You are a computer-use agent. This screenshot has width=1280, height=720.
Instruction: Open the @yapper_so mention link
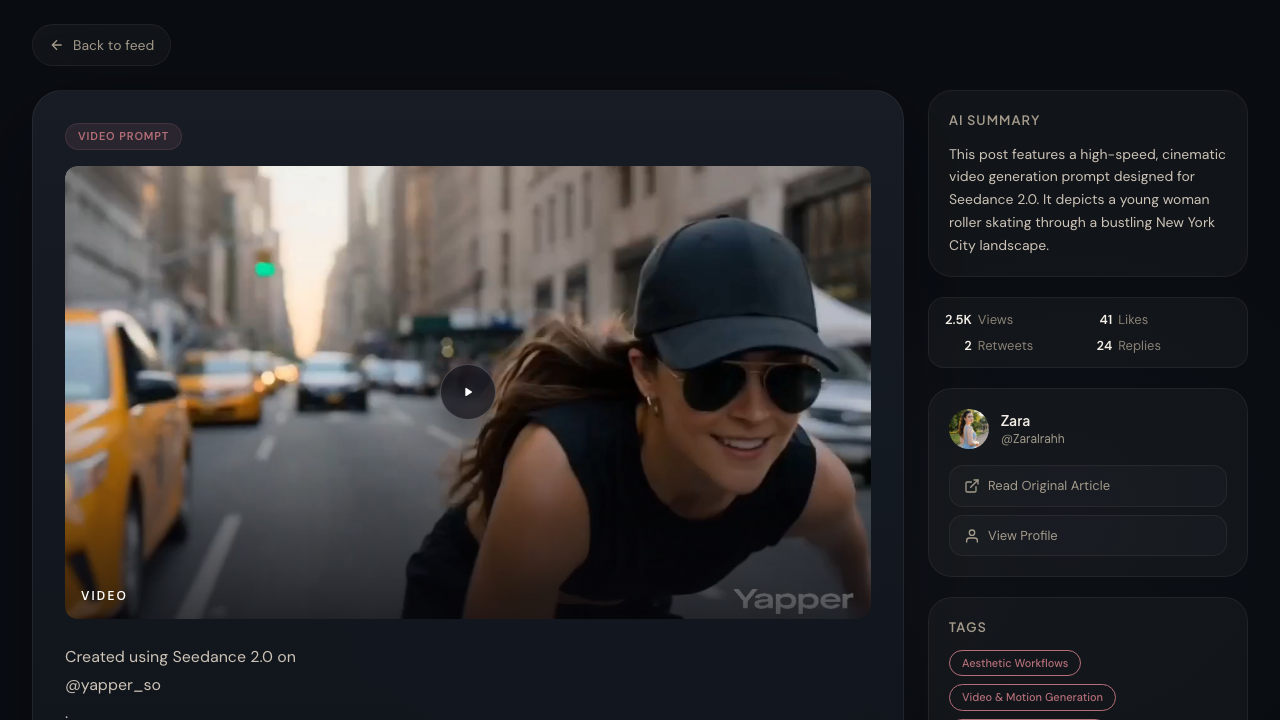pyautogui.click(x=113, y=685)
